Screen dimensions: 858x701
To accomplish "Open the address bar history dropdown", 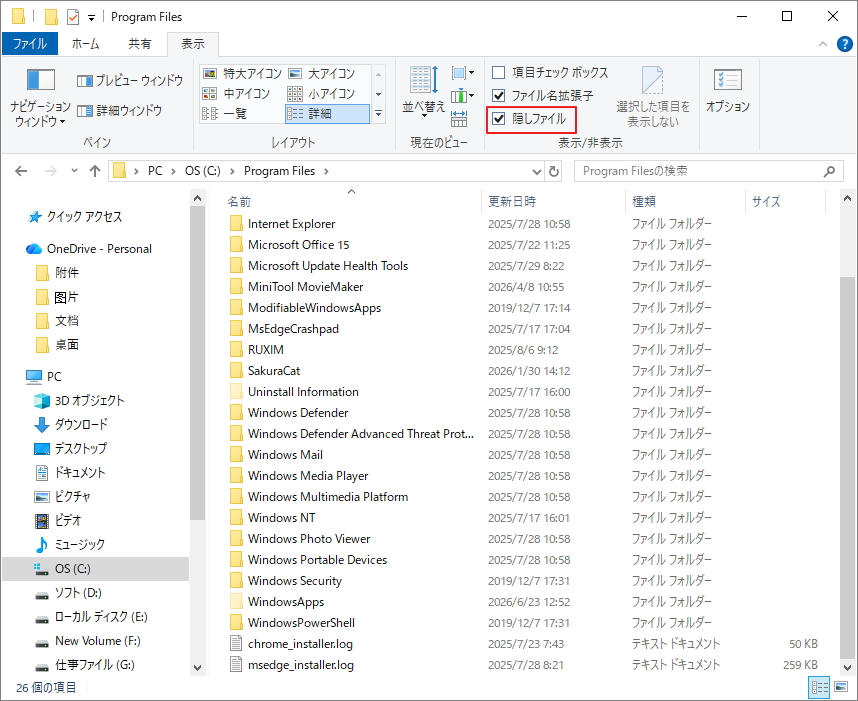I will coord(537,171).
